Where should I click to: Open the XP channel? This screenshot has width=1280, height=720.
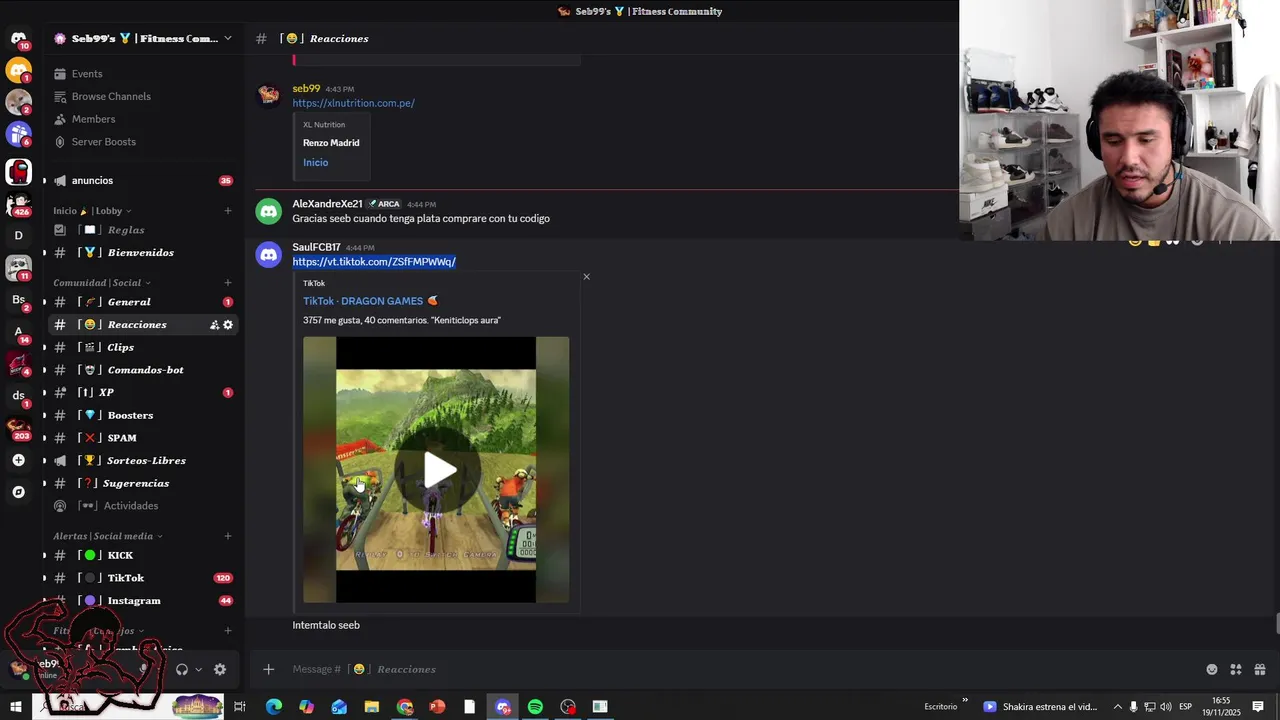pos(106,393)
